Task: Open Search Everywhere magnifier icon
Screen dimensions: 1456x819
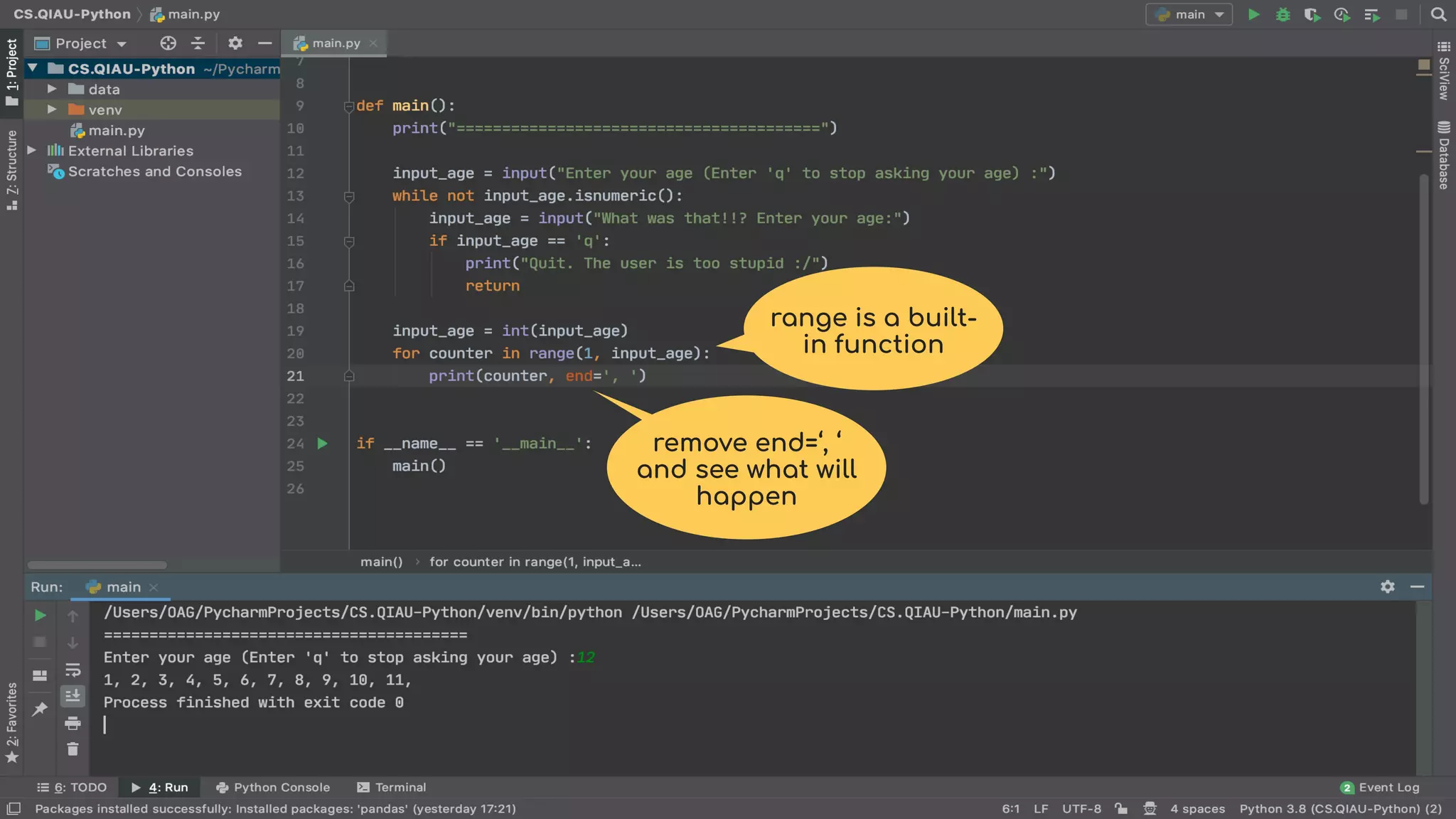Action: click(x=1438, y=14)
